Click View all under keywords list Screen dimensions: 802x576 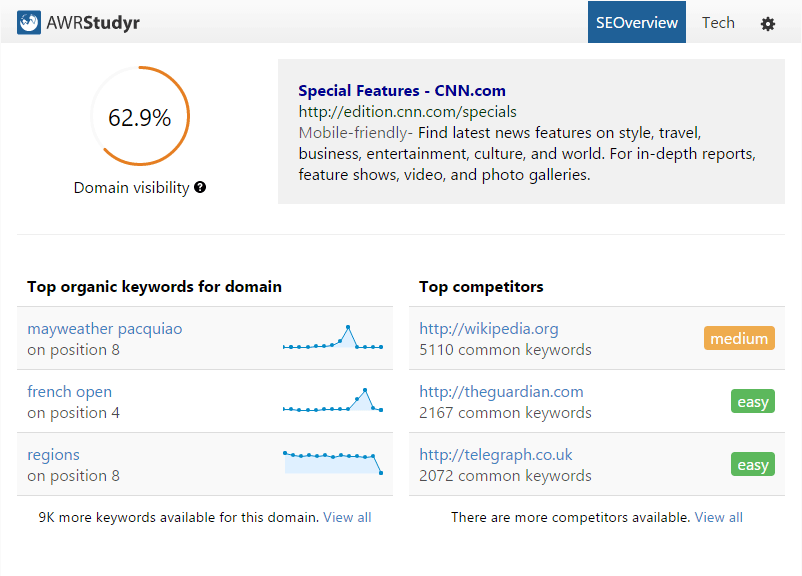[x=347, y=517]
